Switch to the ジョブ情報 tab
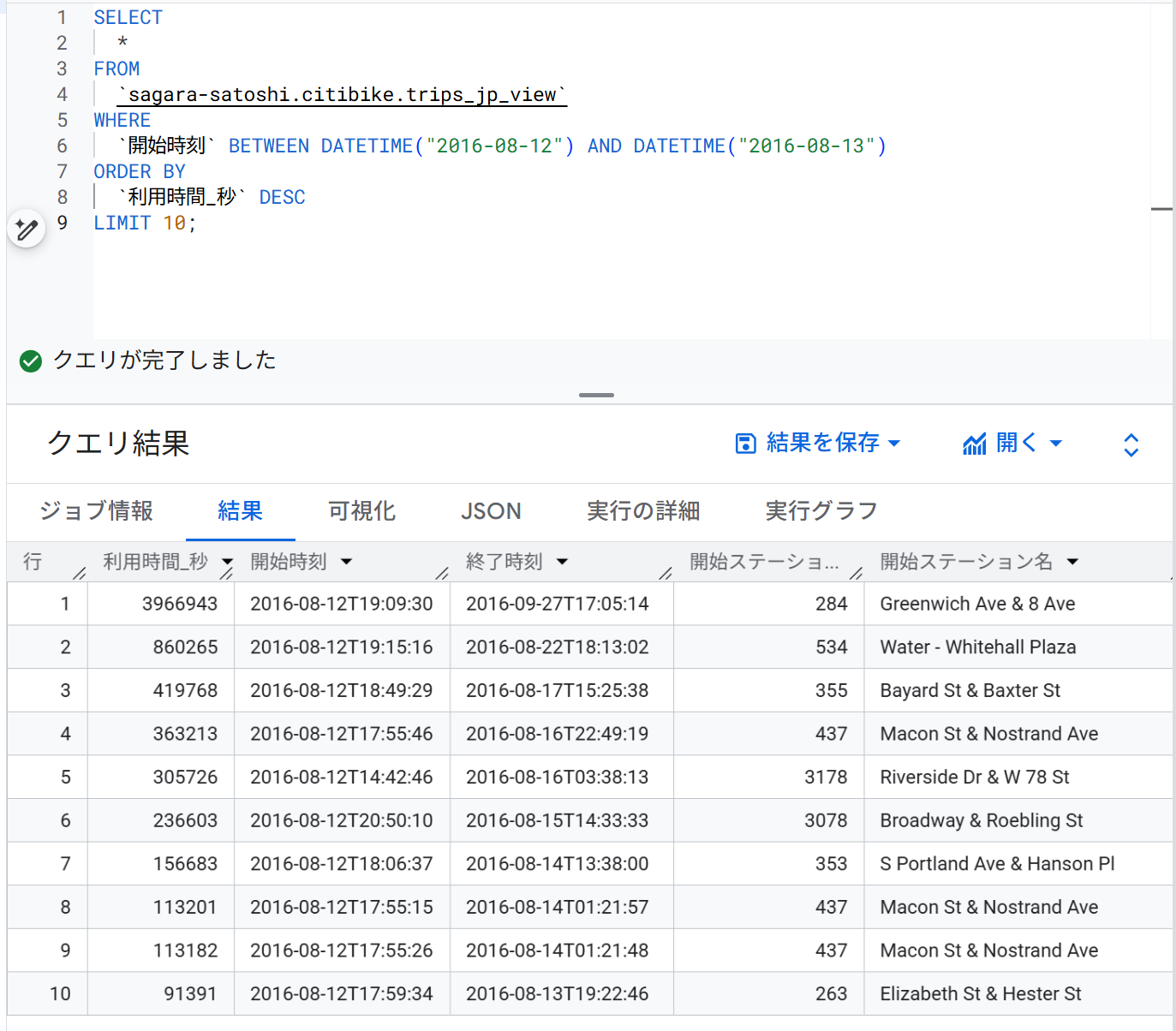 point(97,511)
